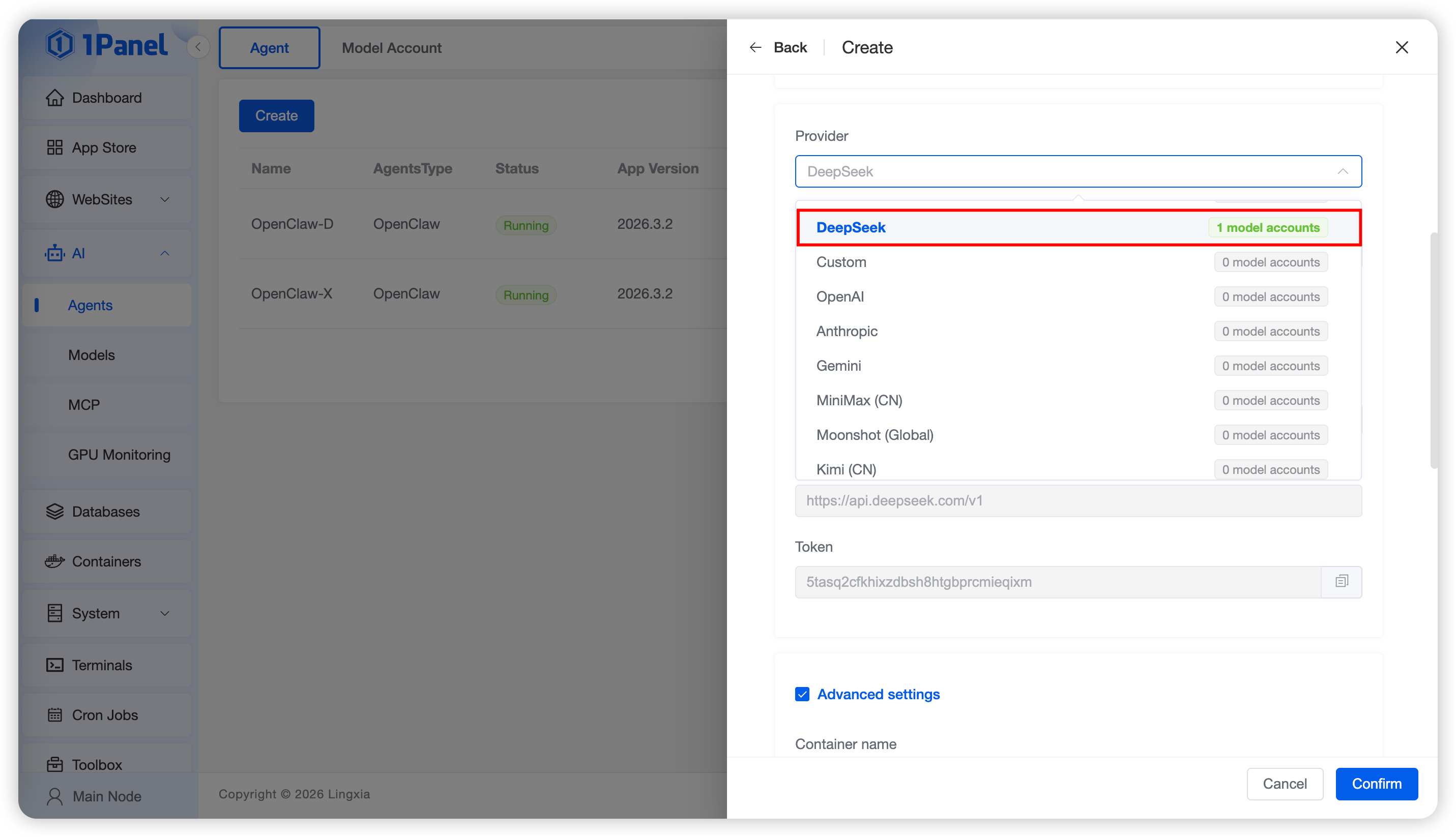This screenshot has width=1456, height=837.
Task: Click the Back arrow icon
Action: tap(755, 47)
